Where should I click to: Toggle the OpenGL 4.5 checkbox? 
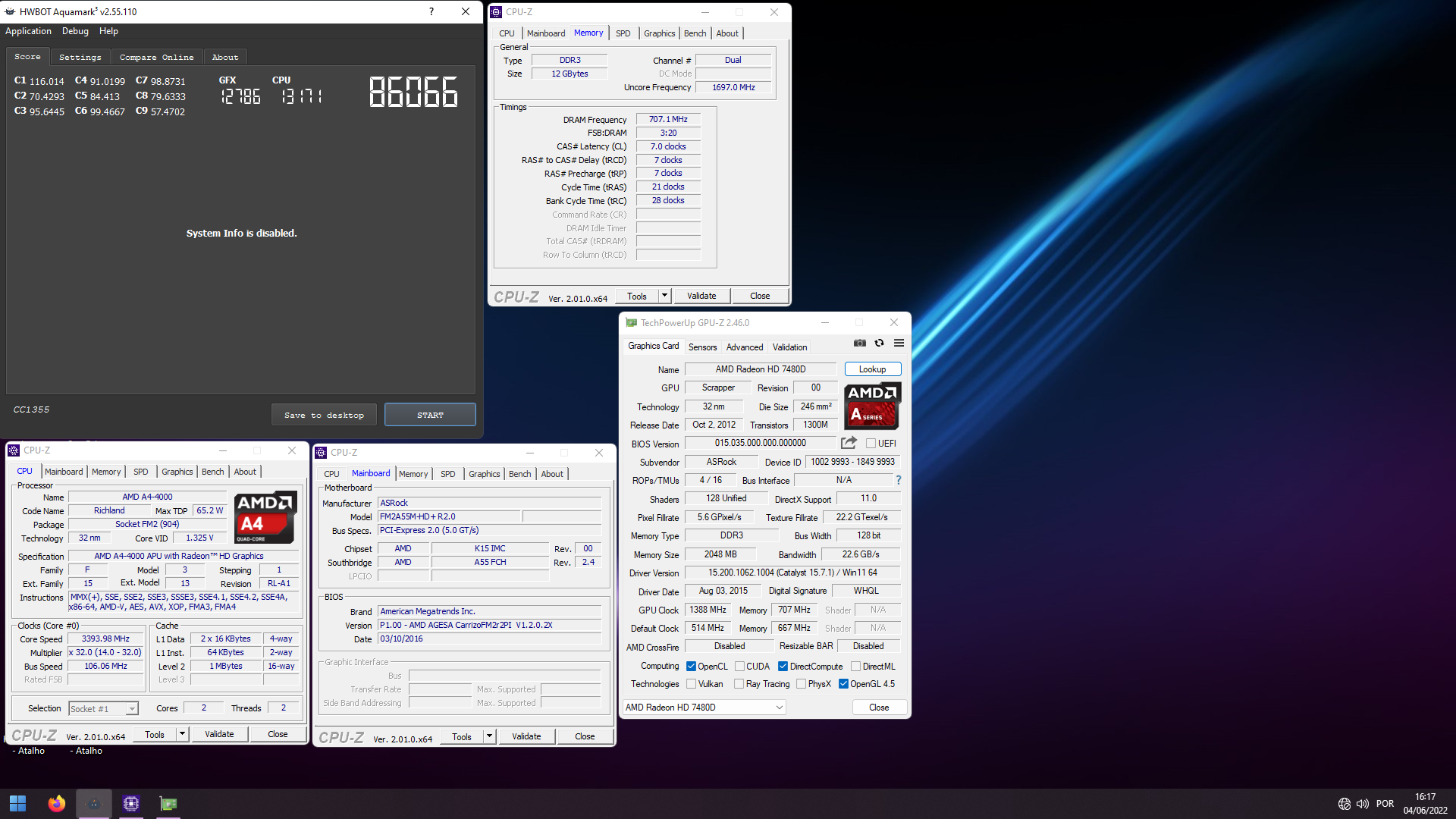(843, 684)
